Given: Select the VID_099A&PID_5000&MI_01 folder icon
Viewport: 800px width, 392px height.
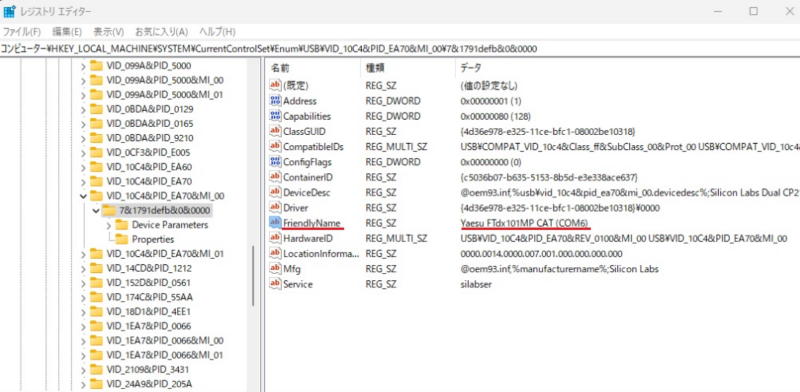Looking at the screenshot, I should pos(96,94).
